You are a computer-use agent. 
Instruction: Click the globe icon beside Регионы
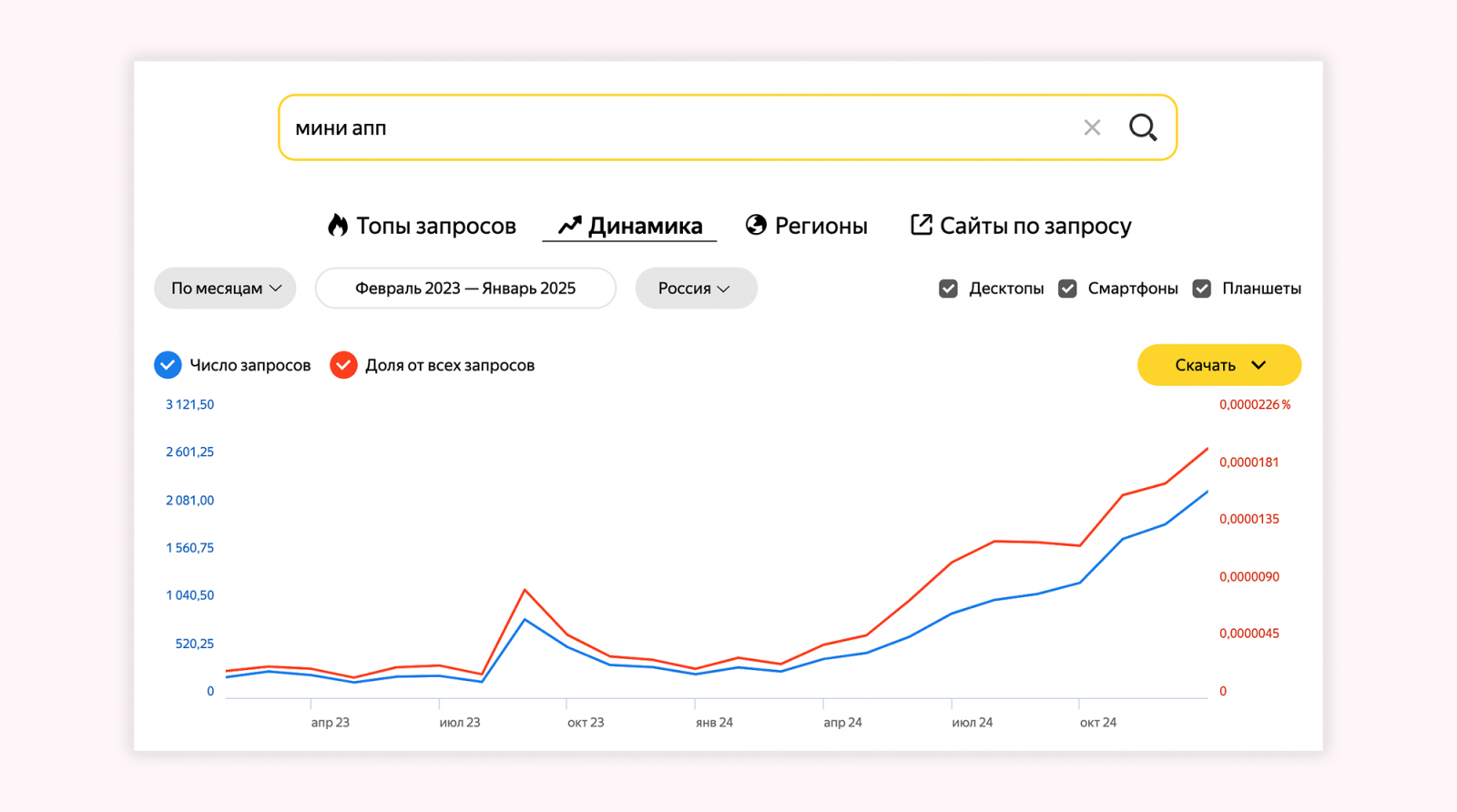pos(756,225)
